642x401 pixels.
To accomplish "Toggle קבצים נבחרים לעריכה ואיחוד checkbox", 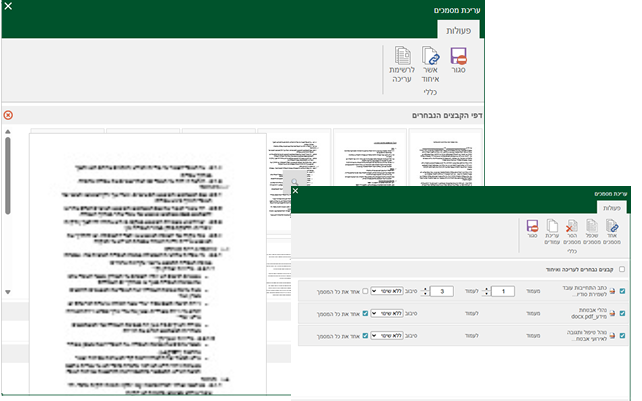I will coord(622,270).
